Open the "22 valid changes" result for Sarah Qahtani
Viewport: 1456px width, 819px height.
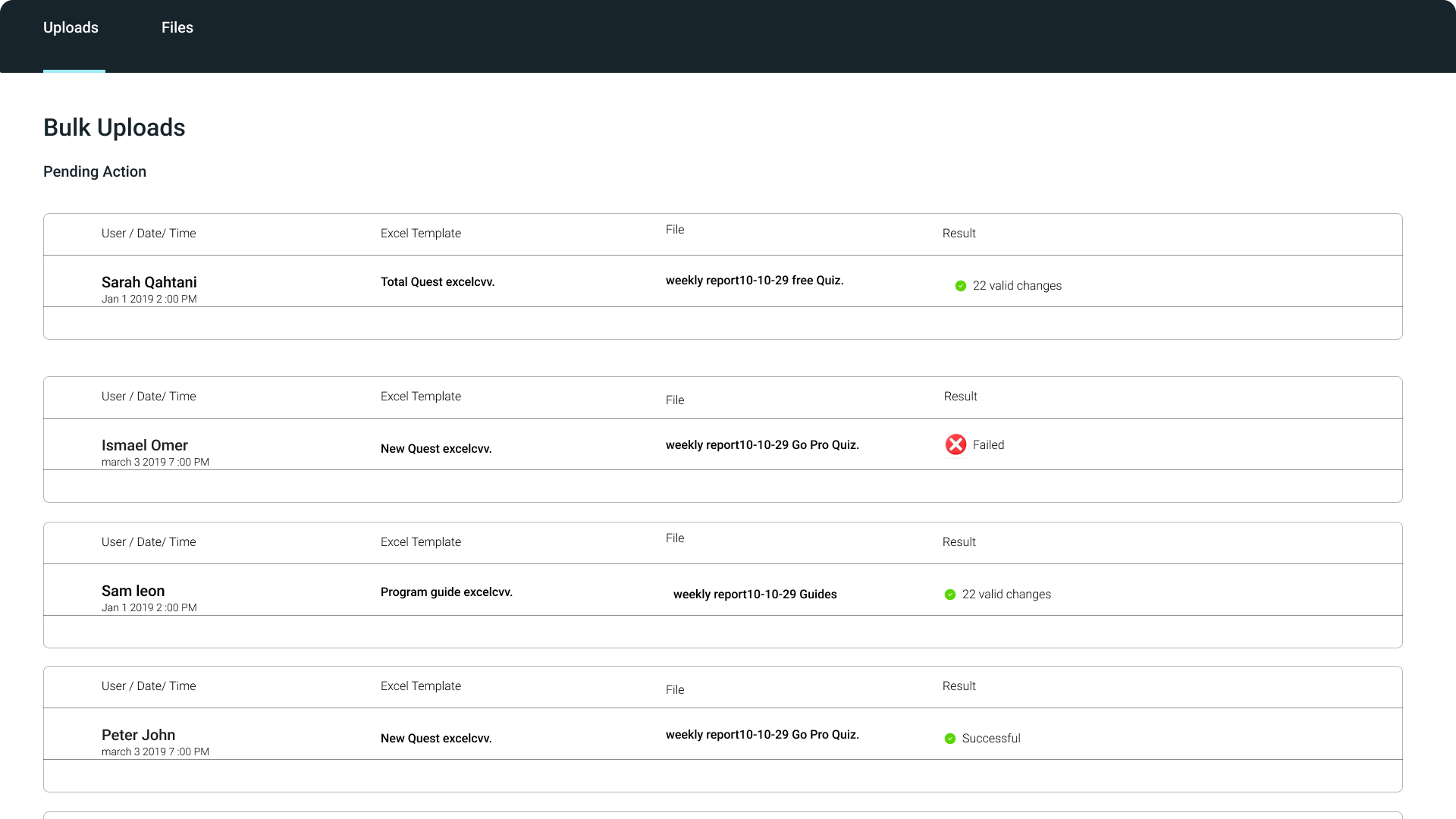(x=1017, y=286)
